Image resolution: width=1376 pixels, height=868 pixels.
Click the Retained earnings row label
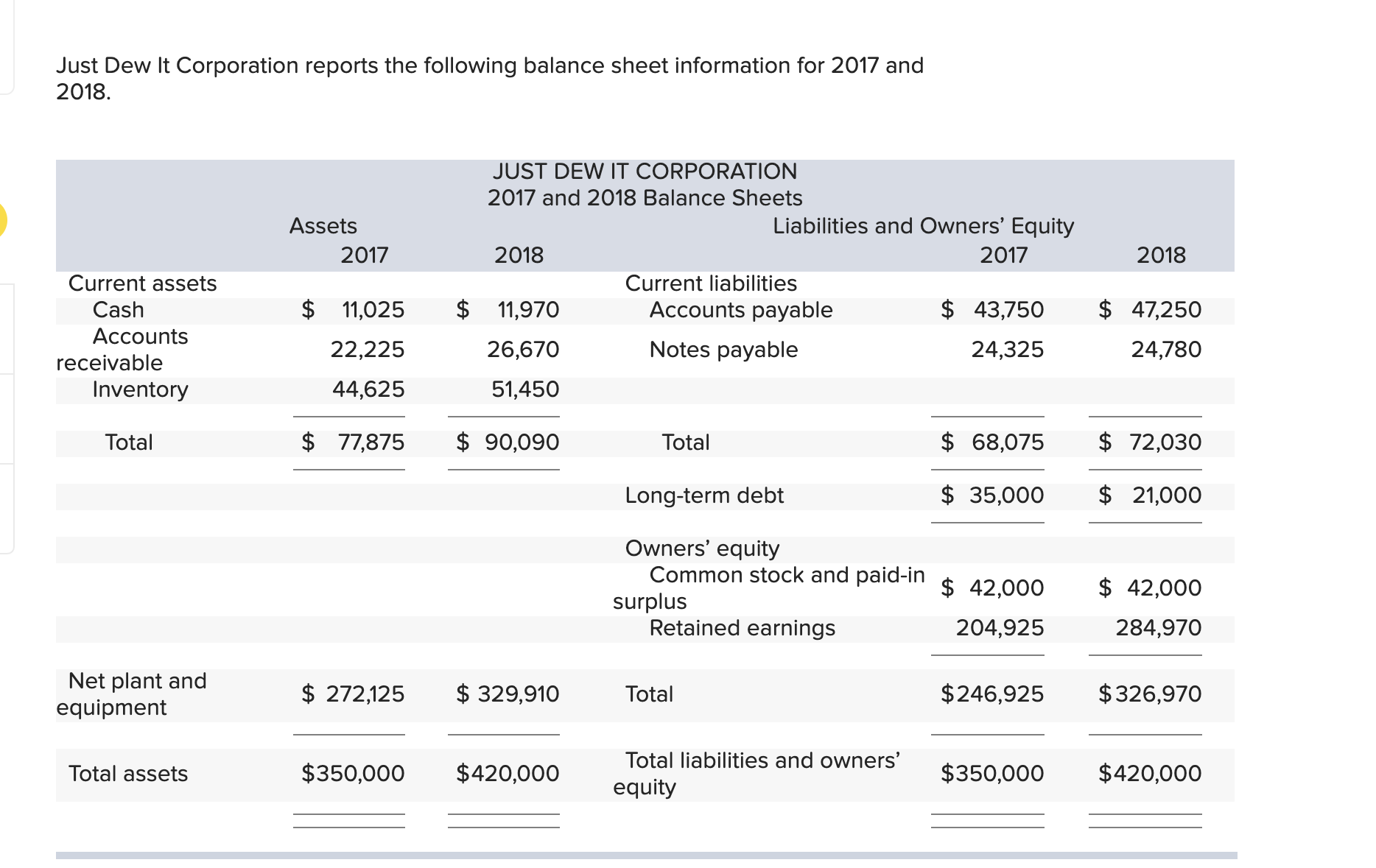pos(742,628)
